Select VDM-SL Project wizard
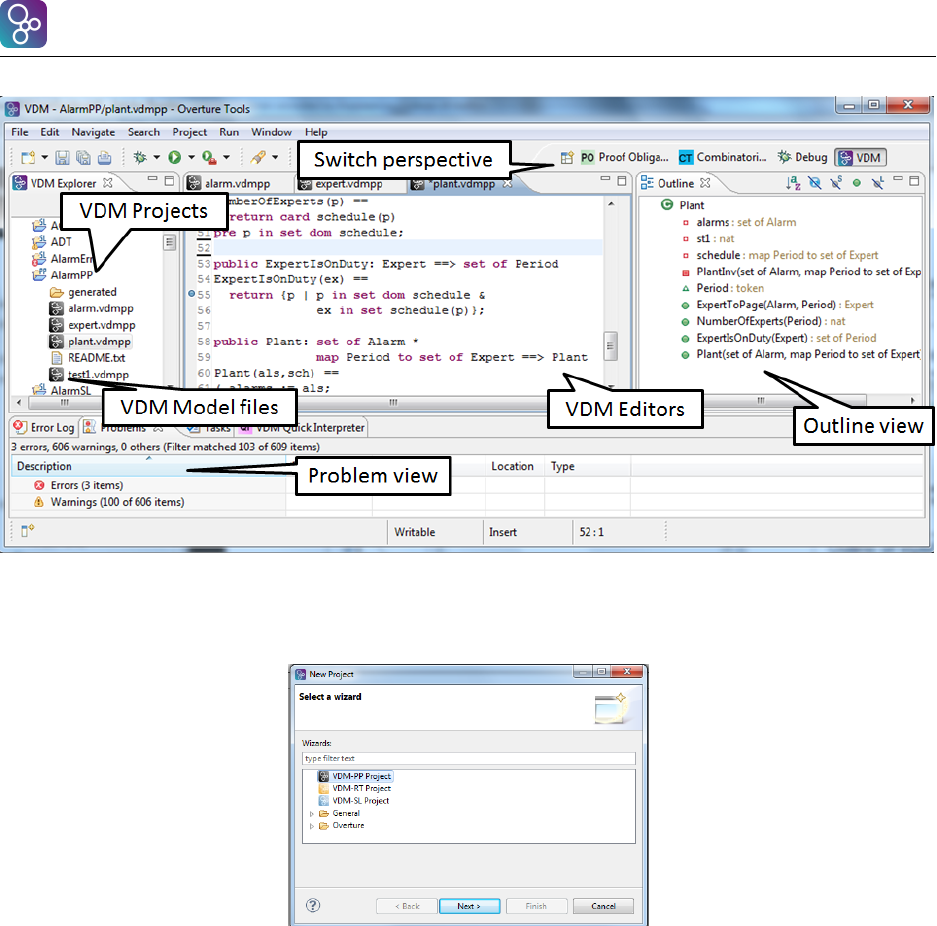 click(x=354, y=801)
